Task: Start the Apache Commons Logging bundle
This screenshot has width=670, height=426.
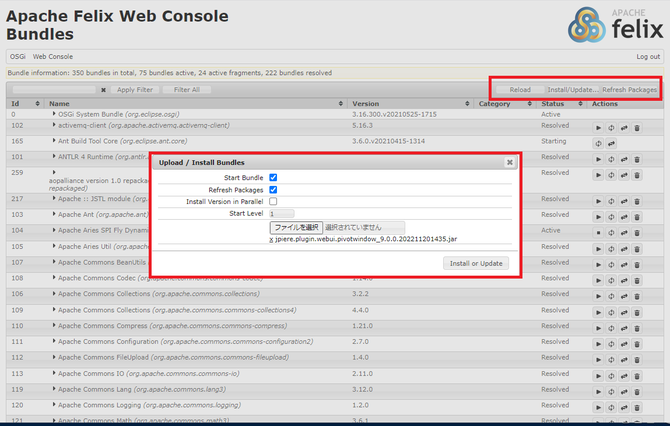Action: tap(598, 408)
